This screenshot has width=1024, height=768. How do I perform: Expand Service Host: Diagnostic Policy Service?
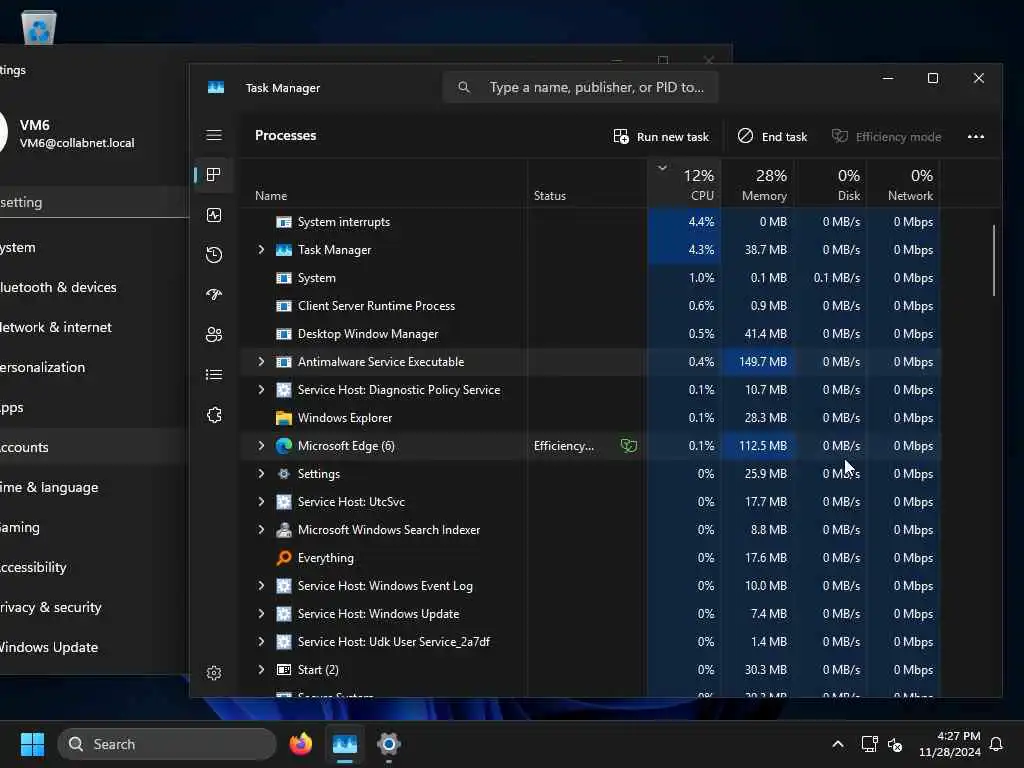click(x=261, y=390)
